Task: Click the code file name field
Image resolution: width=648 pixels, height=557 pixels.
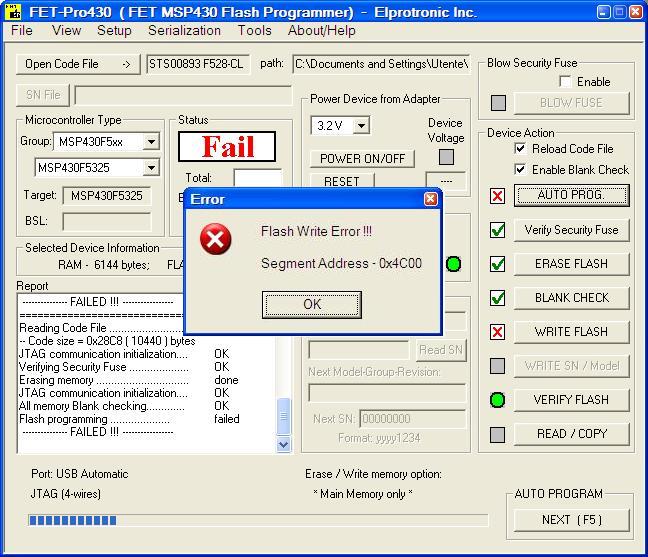Action: pos(198,64)
